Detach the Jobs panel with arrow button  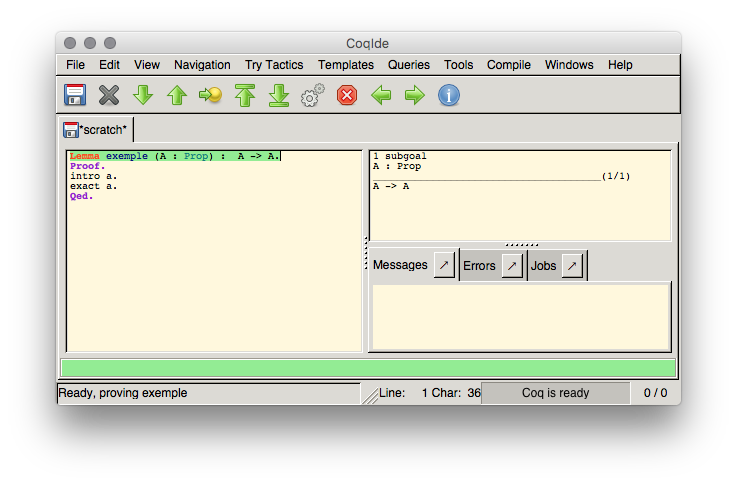pyautogui.click(x=572, y=266)
